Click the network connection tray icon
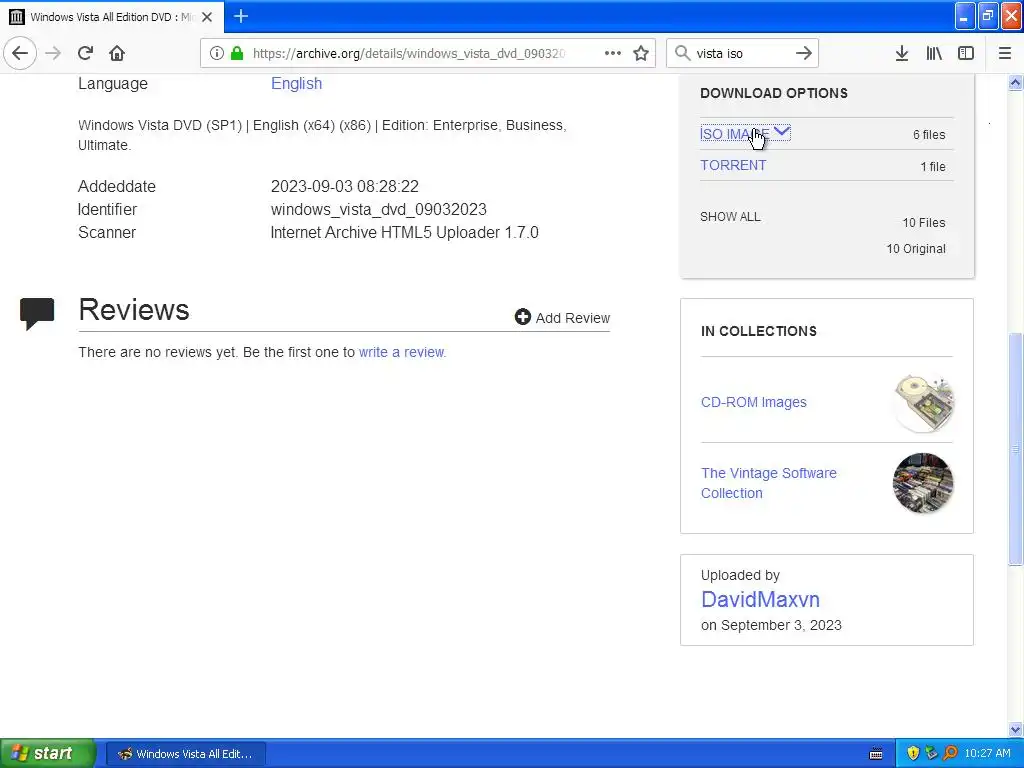 931,753
